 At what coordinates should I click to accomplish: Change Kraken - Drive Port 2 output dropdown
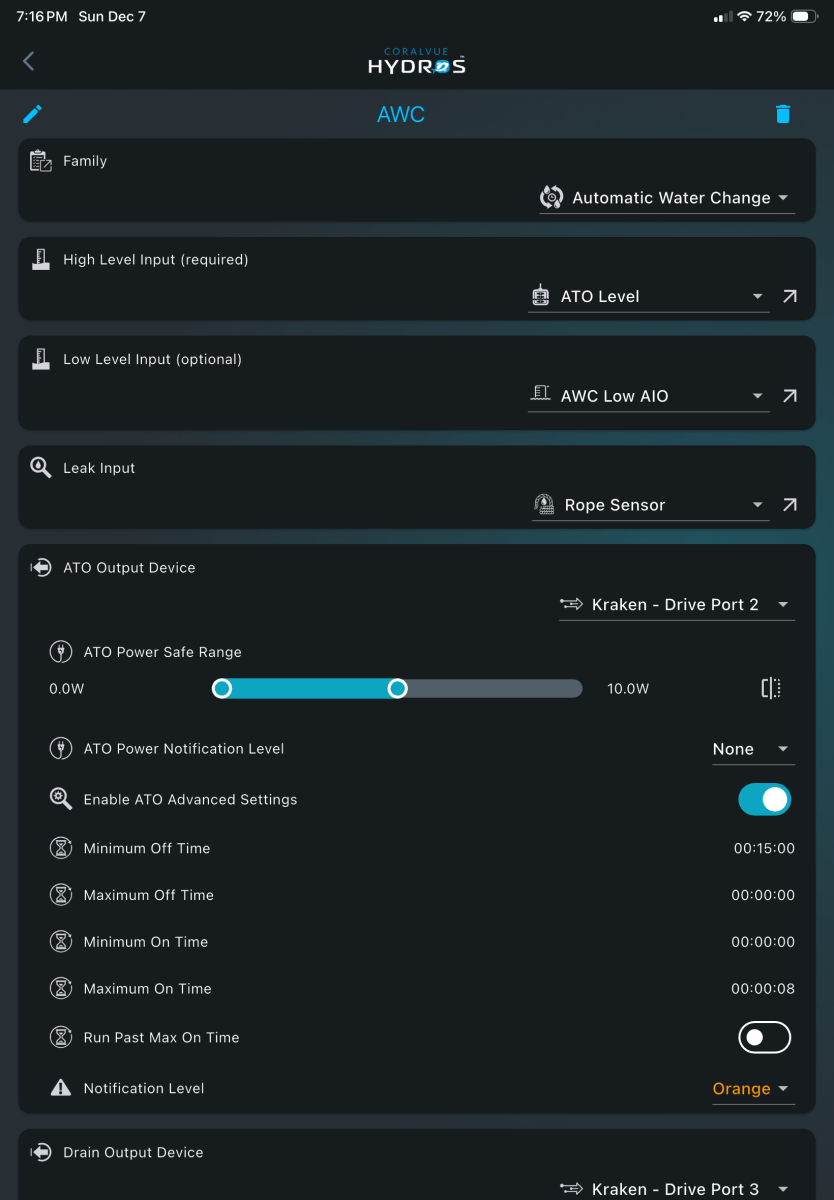[x=677, y=604]
